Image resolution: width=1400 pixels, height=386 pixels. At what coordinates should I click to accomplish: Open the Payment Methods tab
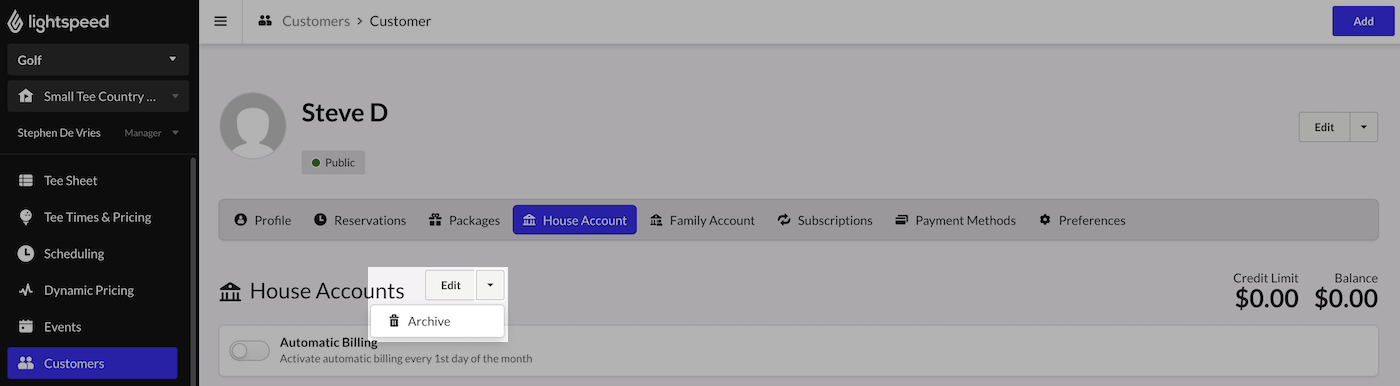coord(956,220)
